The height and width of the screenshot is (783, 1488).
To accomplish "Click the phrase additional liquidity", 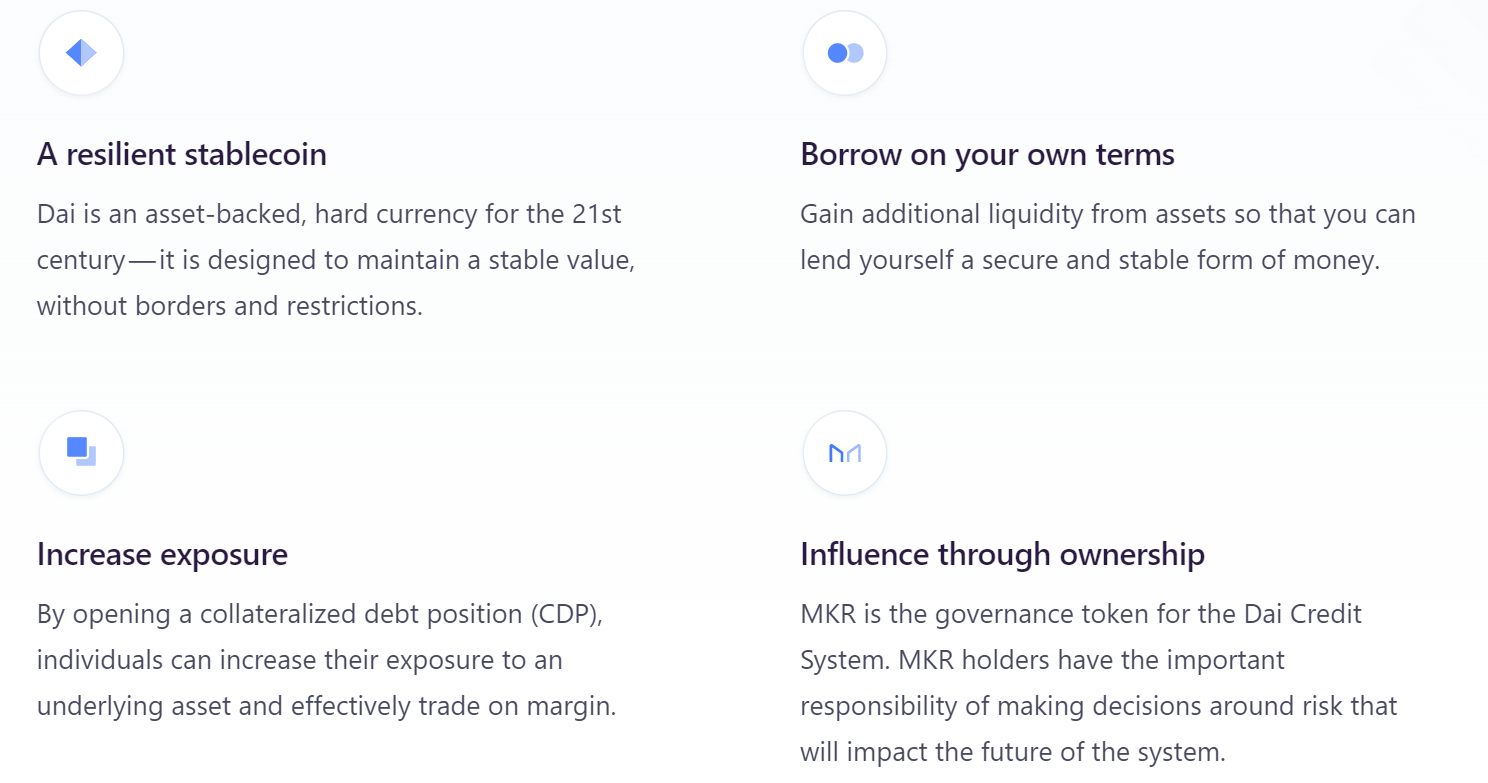I will (x=974, y=214).
